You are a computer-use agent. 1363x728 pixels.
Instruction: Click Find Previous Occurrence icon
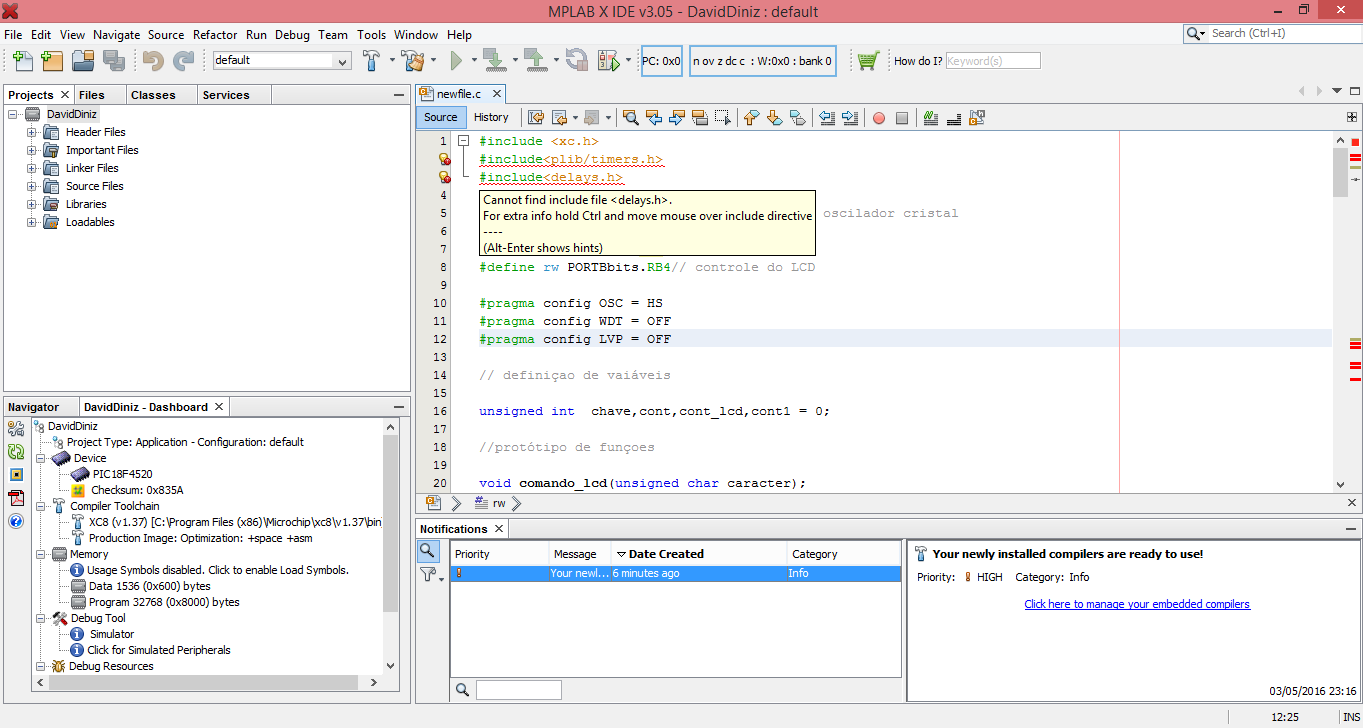click(654, 118)
